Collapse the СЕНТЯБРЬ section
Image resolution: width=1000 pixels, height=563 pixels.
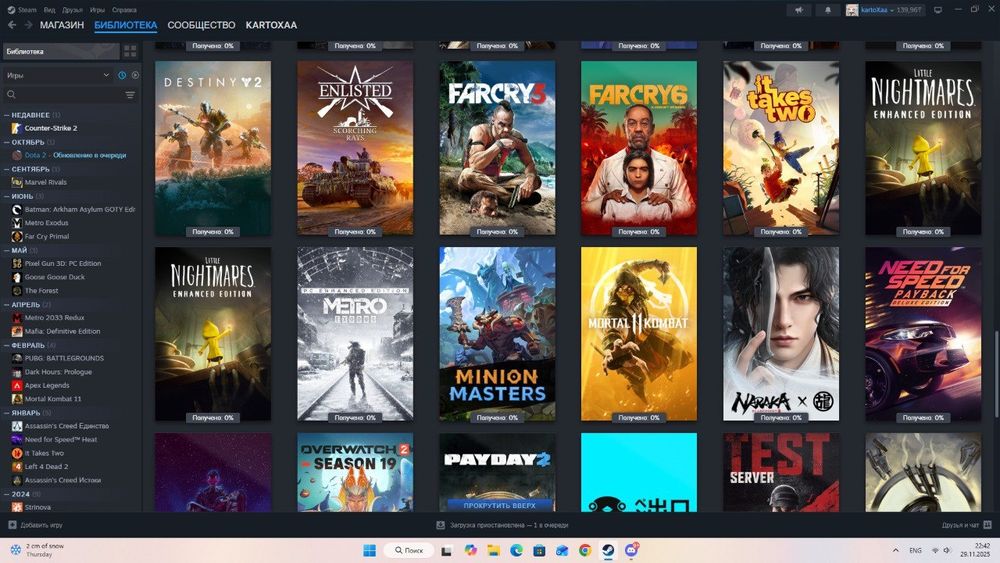(6, 169)
